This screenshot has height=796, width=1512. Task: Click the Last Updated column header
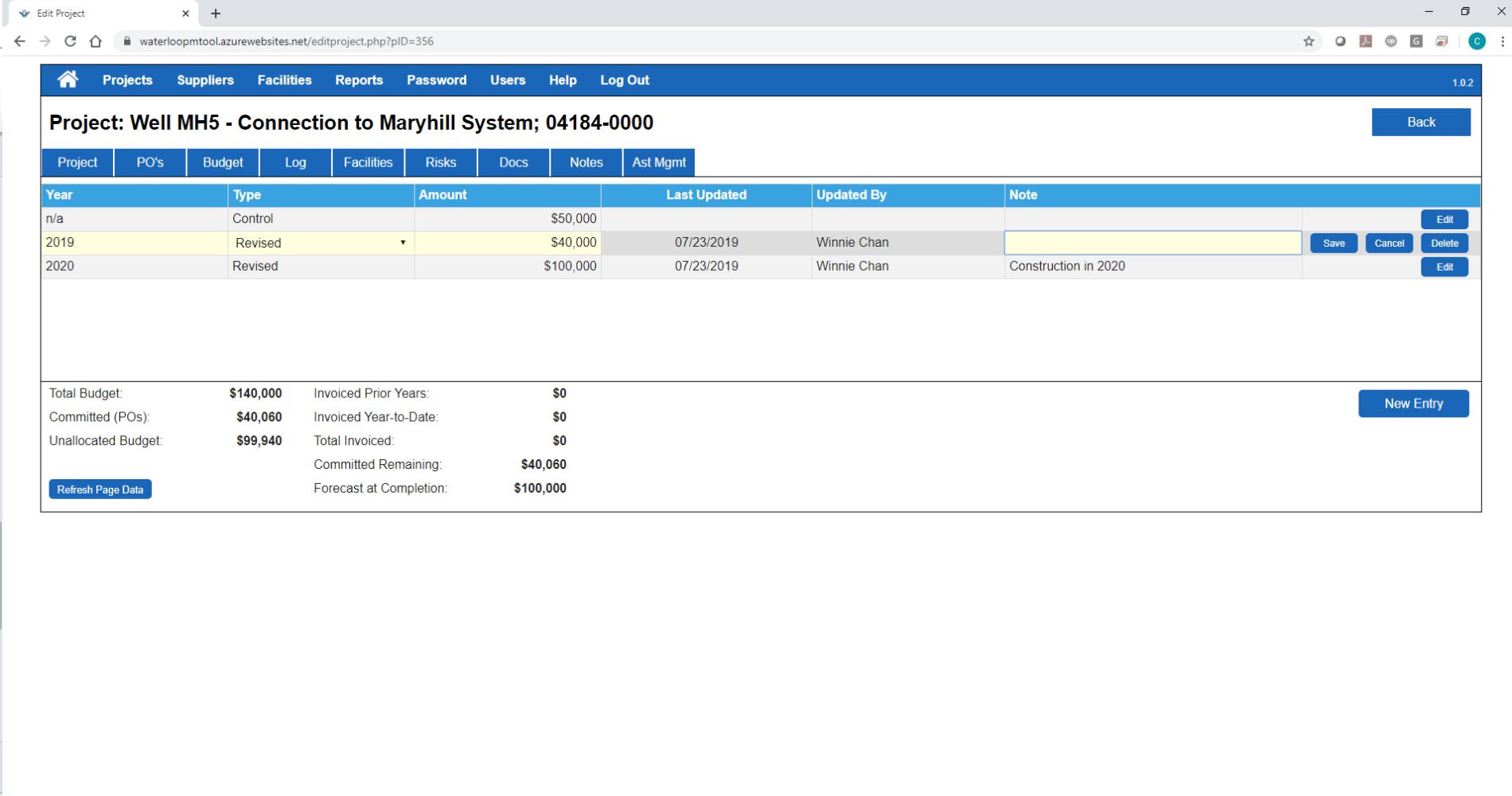click(x=707, y=195)
